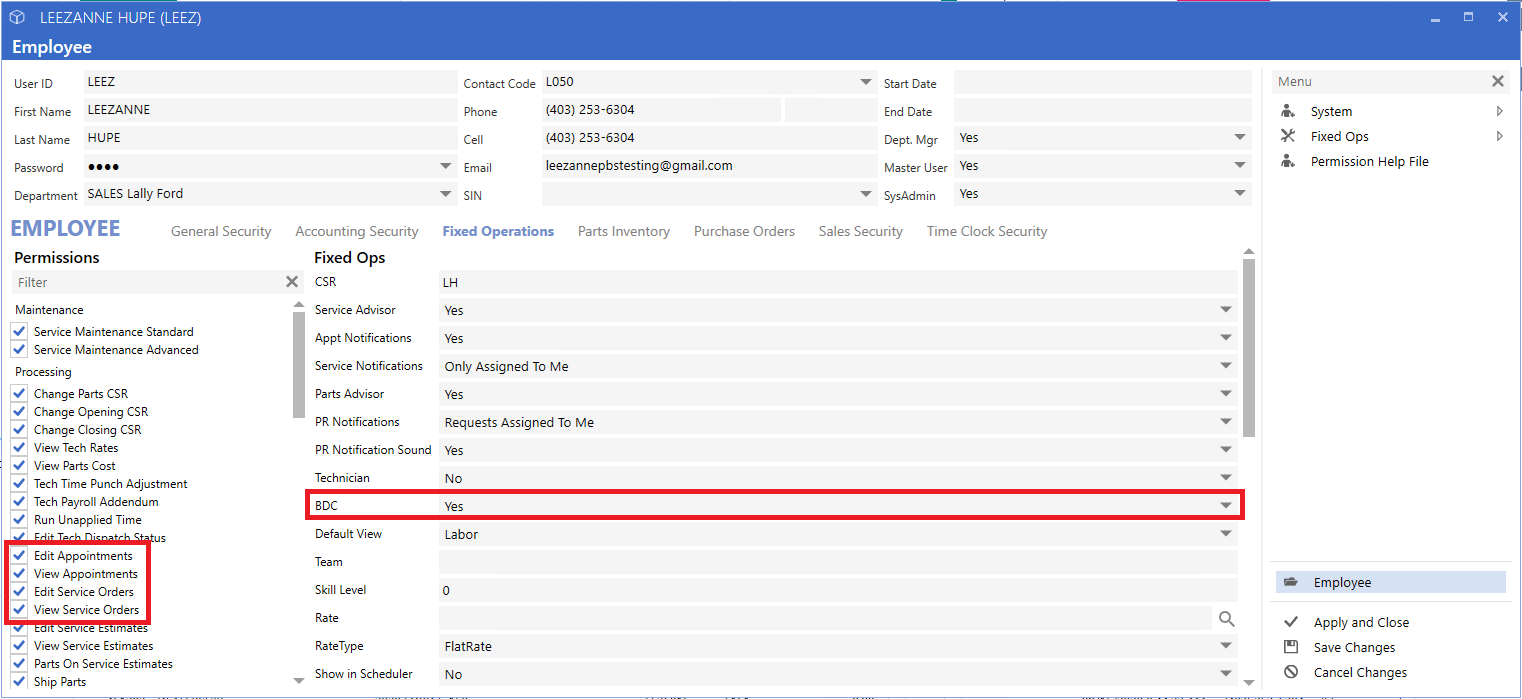Viewport: 1522px width, 699px height.
Task: Click the CSR field showing LH
Action: pyautogui.click(x=838, y=282)
